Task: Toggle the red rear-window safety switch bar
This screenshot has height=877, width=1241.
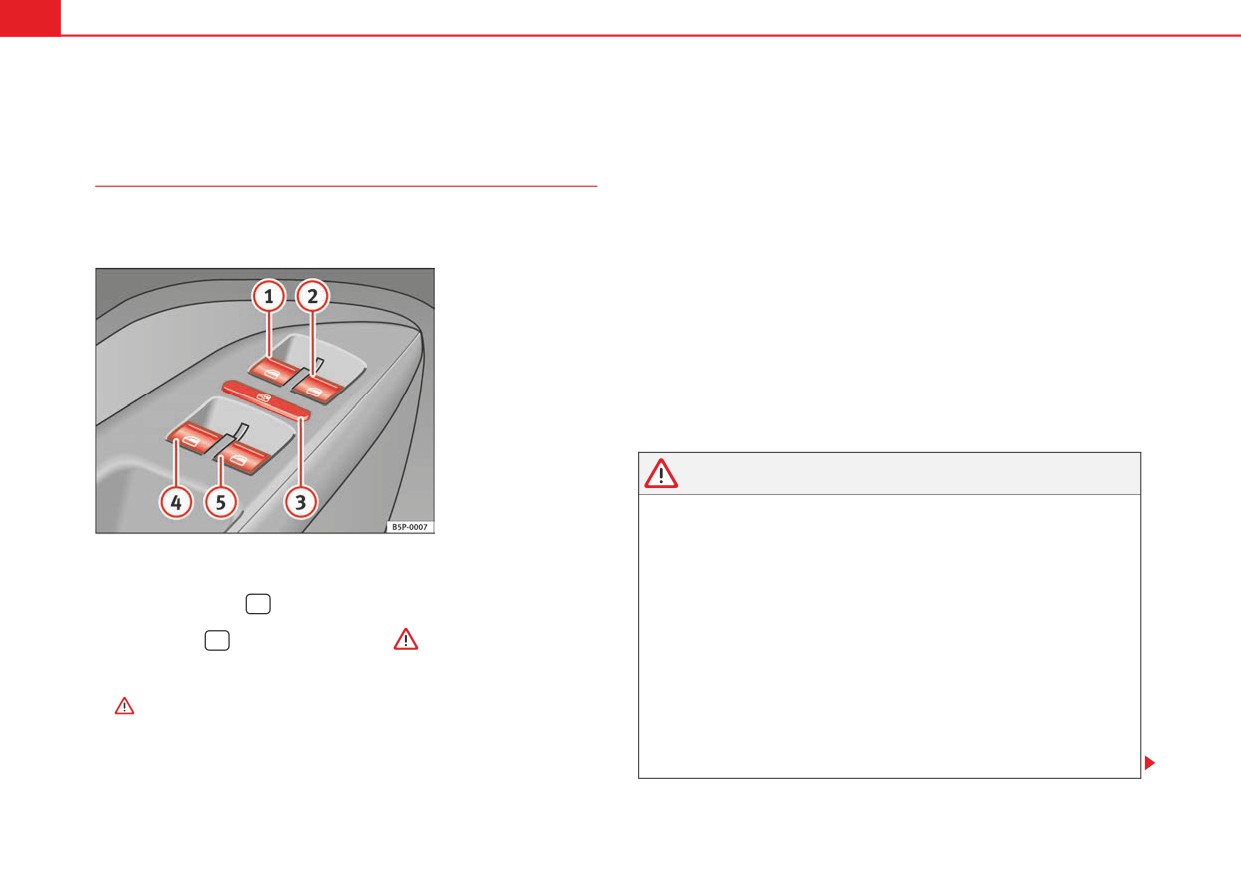Action: tap(268, 398)
